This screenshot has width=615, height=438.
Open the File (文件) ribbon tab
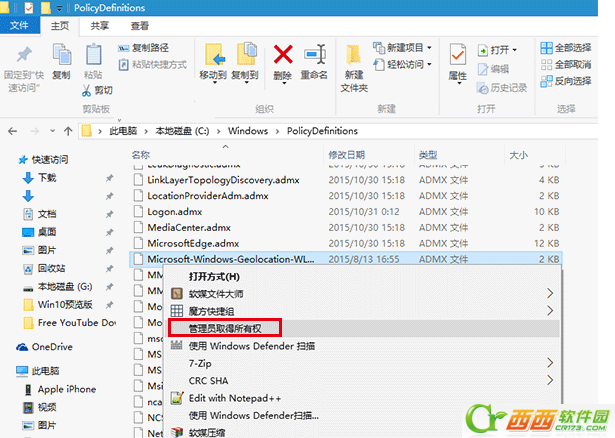(19, 25)
